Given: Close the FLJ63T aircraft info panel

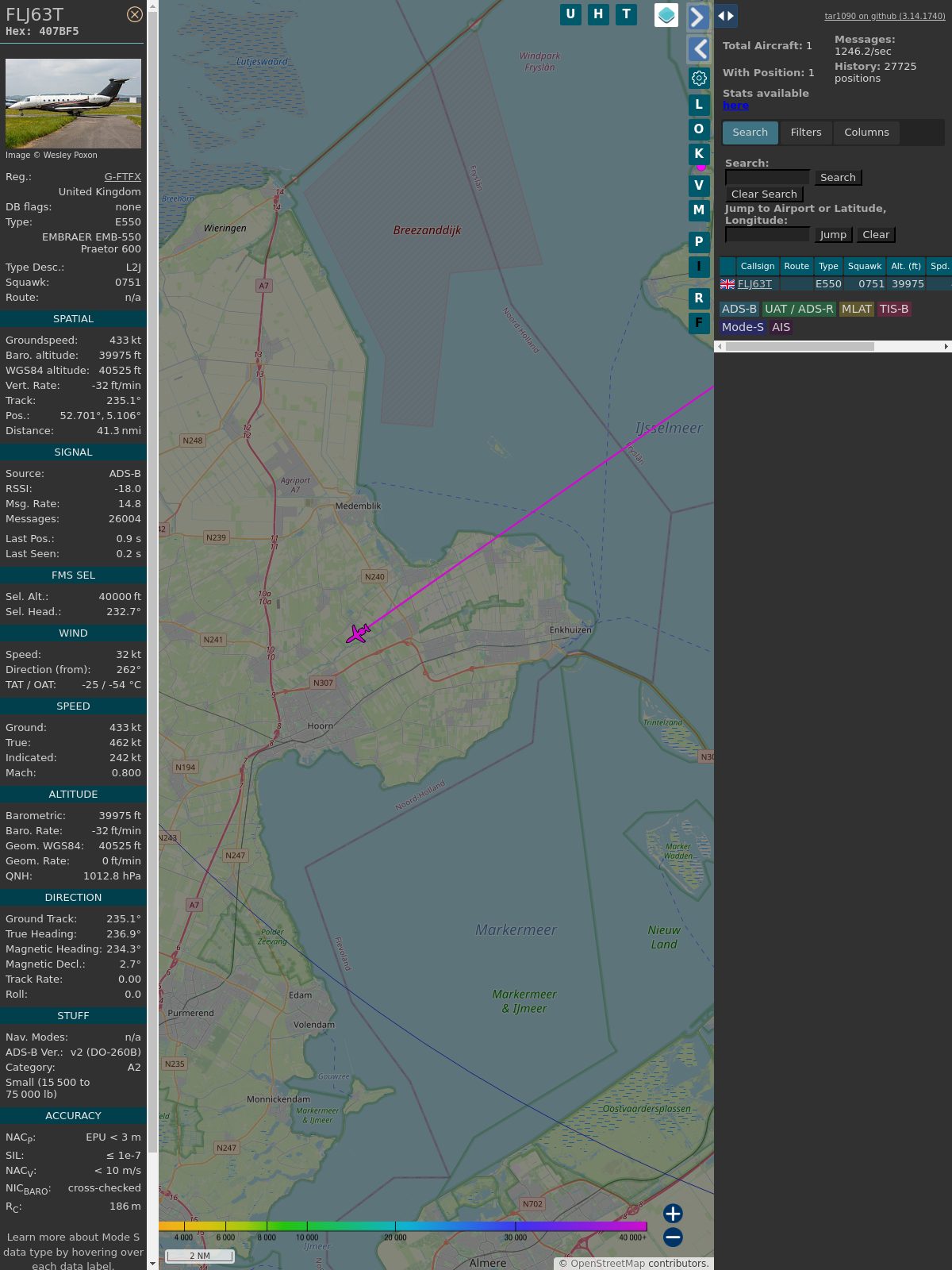Looking at the screenshot, I should coord(135,14).
